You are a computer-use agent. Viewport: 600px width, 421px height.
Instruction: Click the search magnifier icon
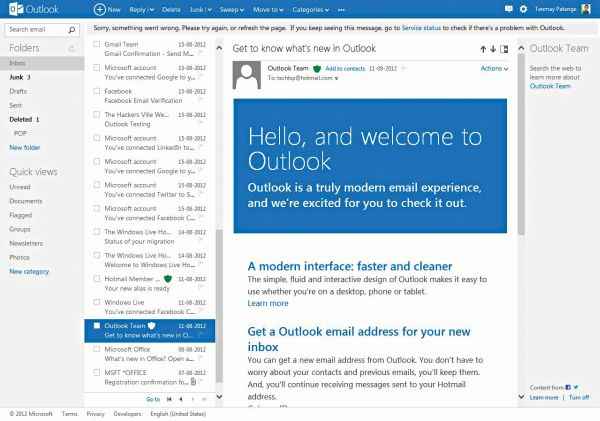tap(71, 29)
